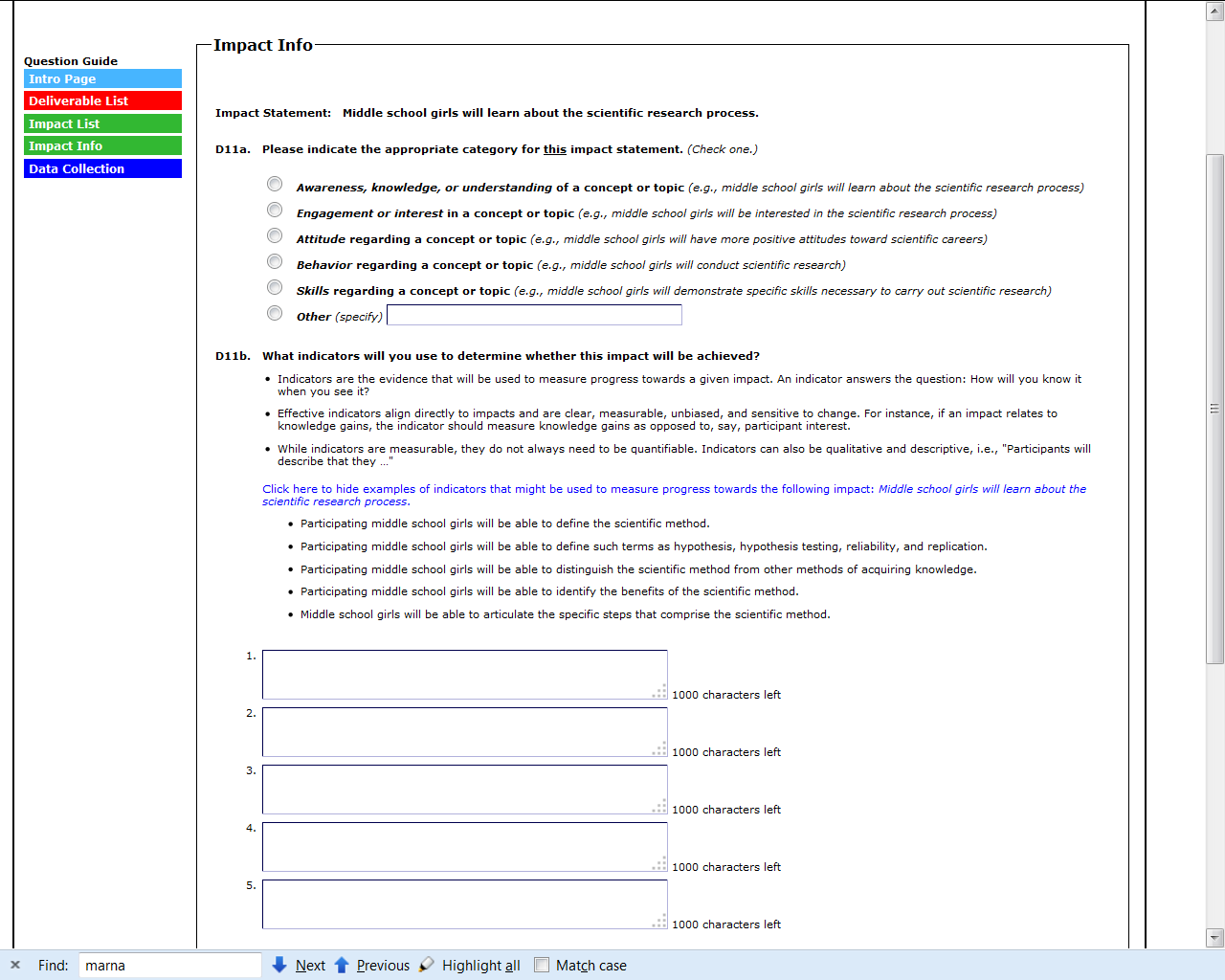This screenshot has width=1225, height=980.
Task: Click indicator text area number 3
Action: 465,790
